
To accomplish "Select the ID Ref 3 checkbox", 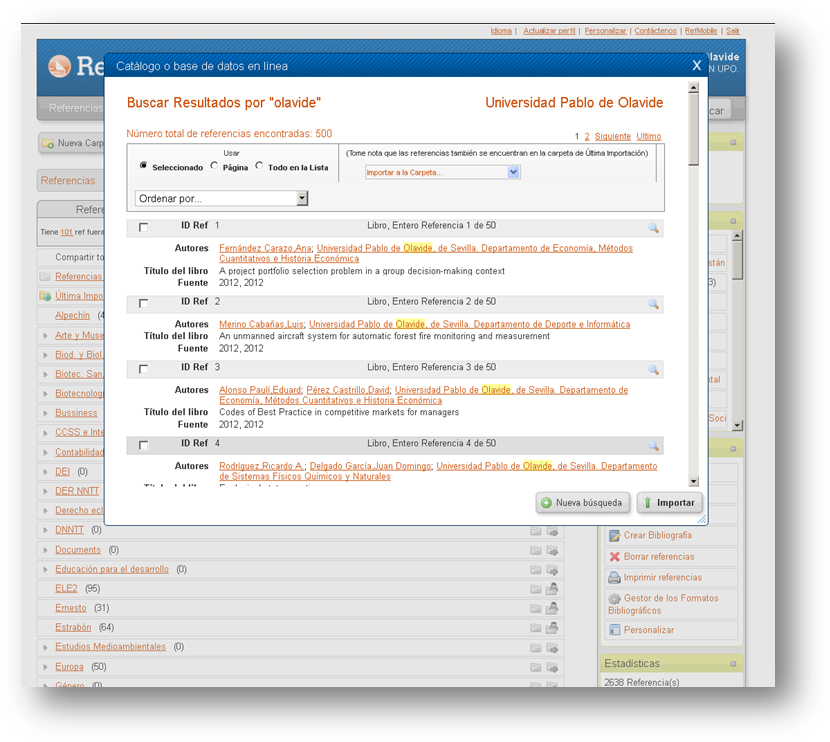I will click(x=143, y=369).
